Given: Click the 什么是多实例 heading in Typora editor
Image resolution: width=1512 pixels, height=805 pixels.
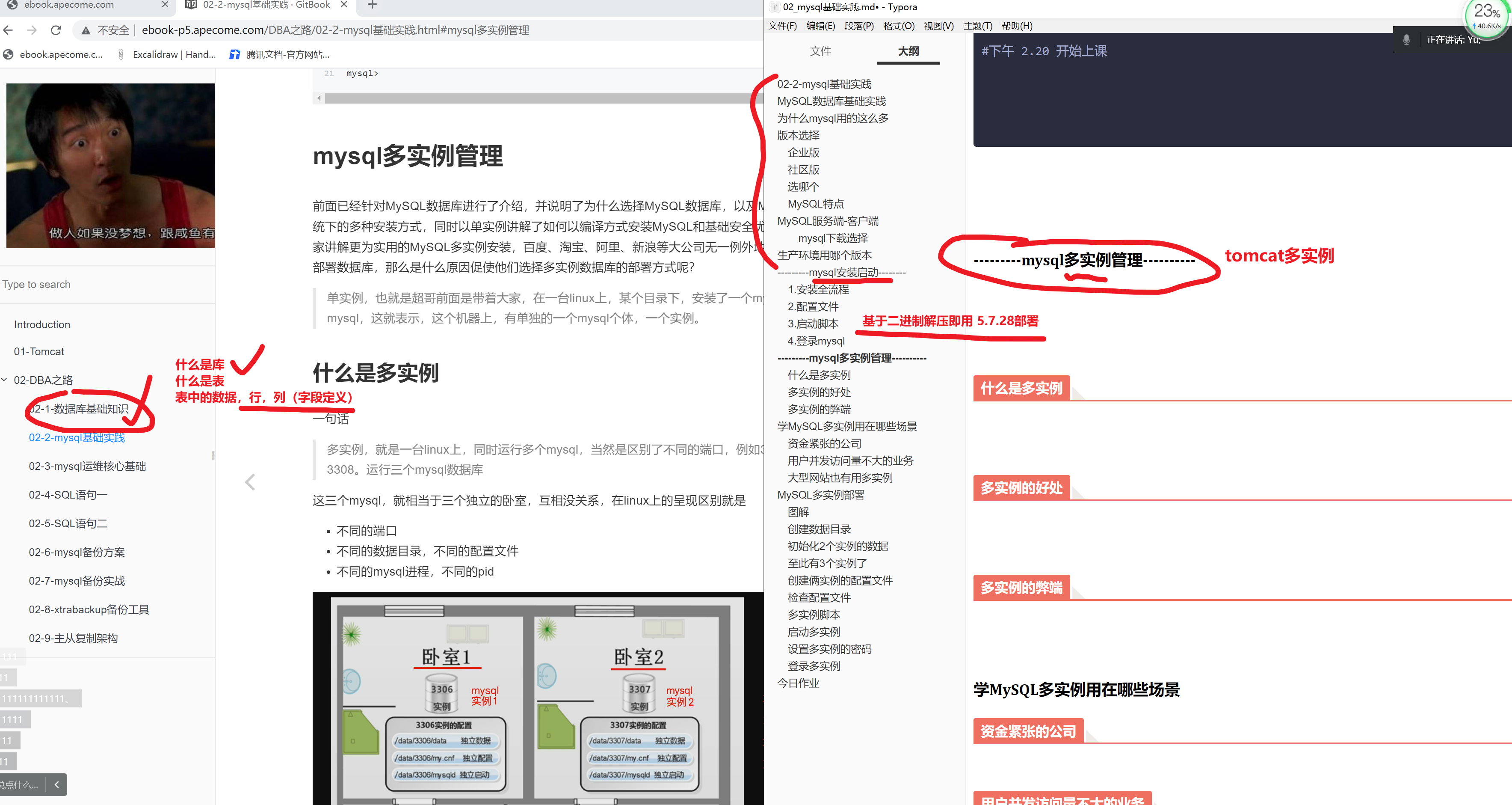Looking at the screenshot, I should (x=1021, y=389).
